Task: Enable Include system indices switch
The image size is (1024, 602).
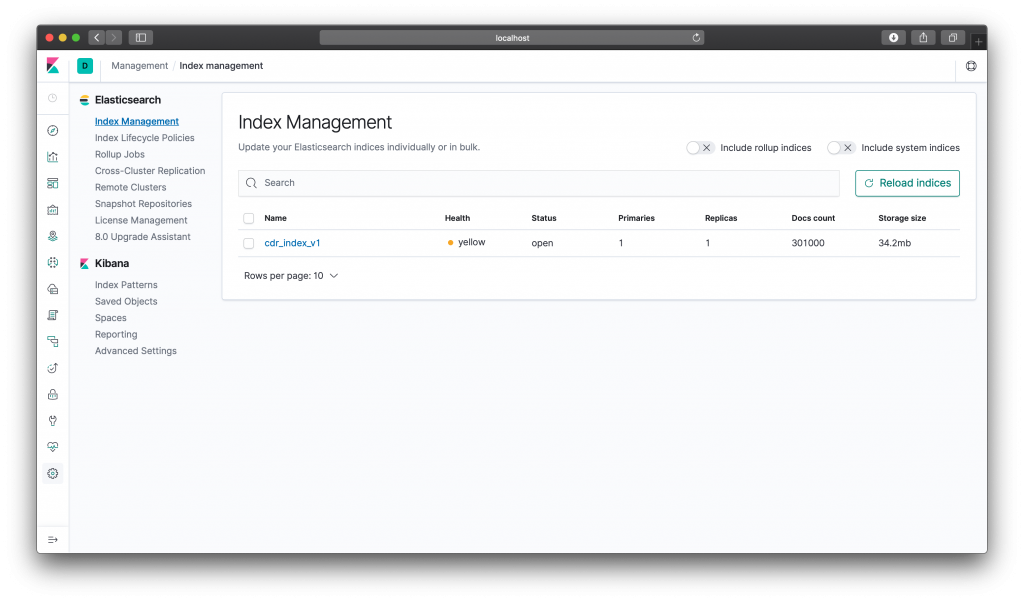Action: 840,148
